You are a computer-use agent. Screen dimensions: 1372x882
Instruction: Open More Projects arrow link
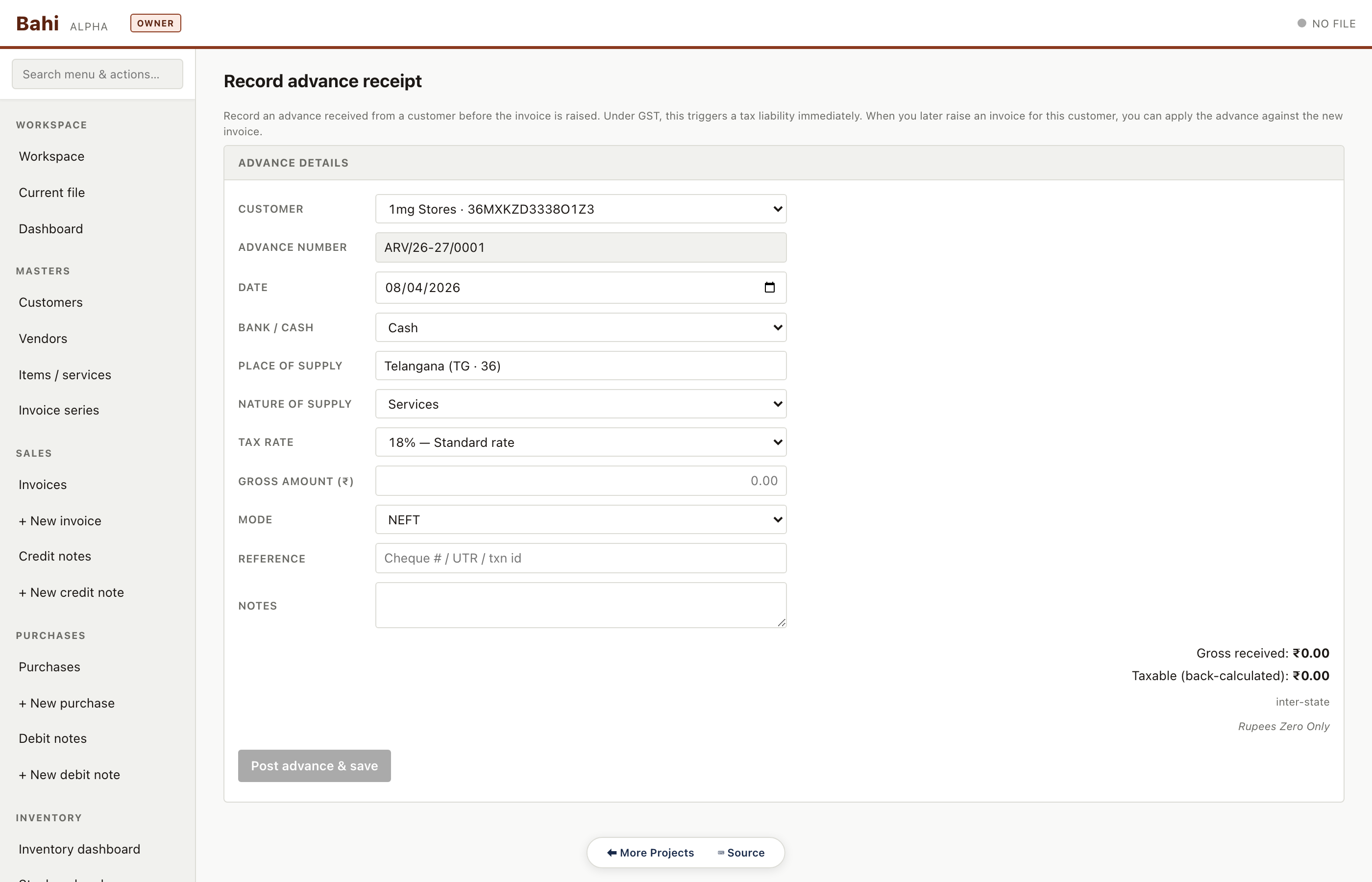(650, 853)
